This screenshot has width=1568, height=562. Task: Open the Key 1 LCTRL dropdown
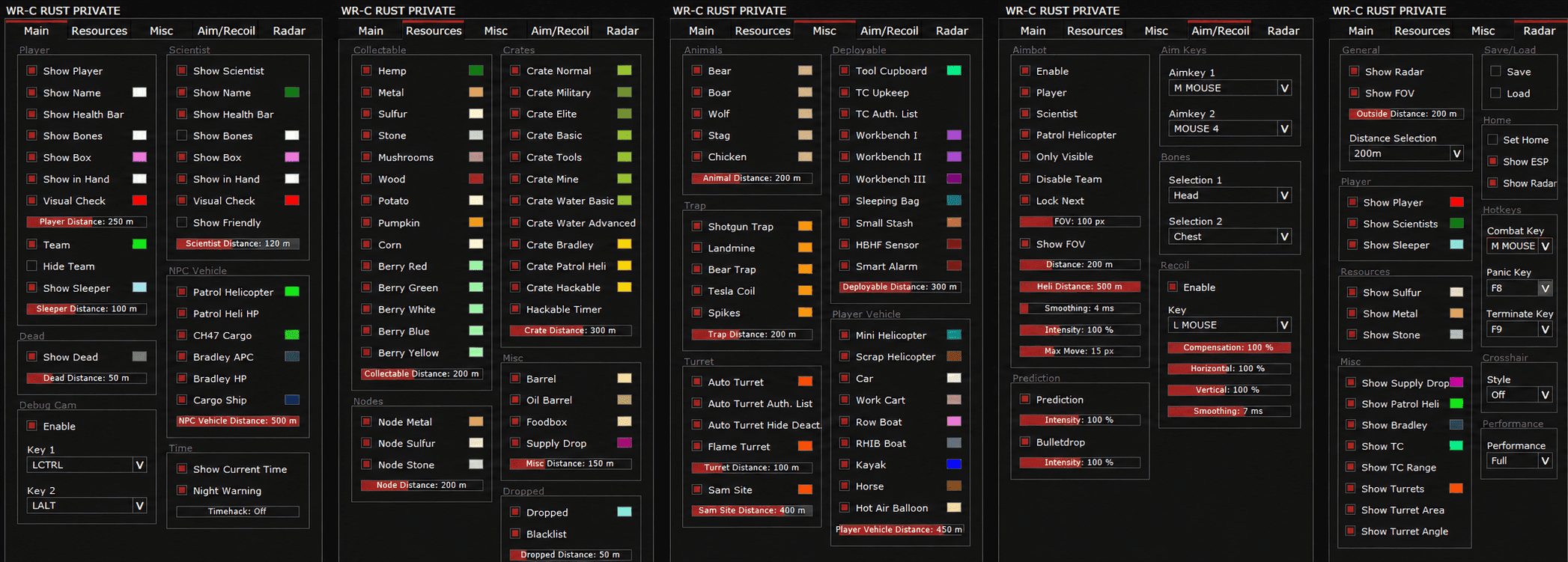(x=87, y=465)
